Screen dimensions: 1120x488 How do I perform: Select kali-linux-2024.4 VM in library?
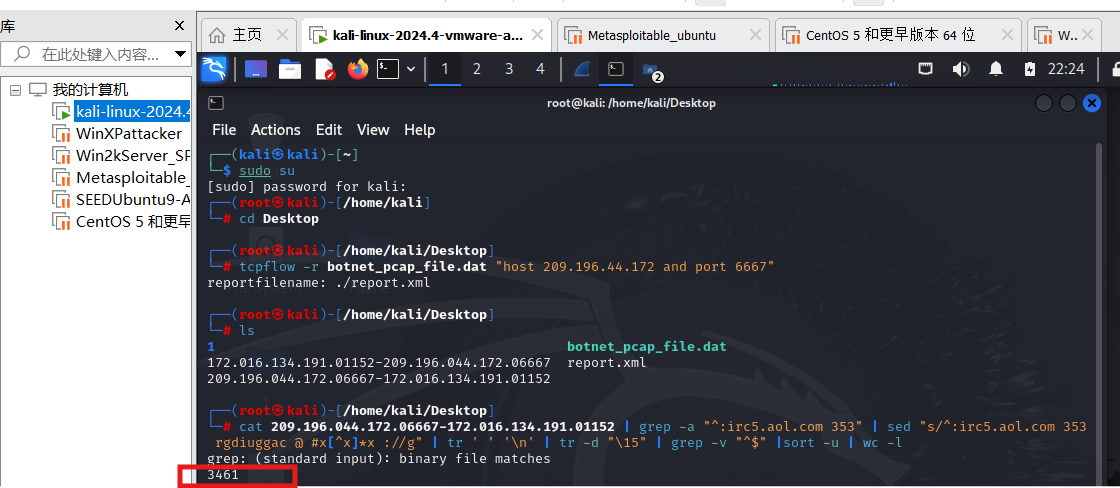pos(132,111)
